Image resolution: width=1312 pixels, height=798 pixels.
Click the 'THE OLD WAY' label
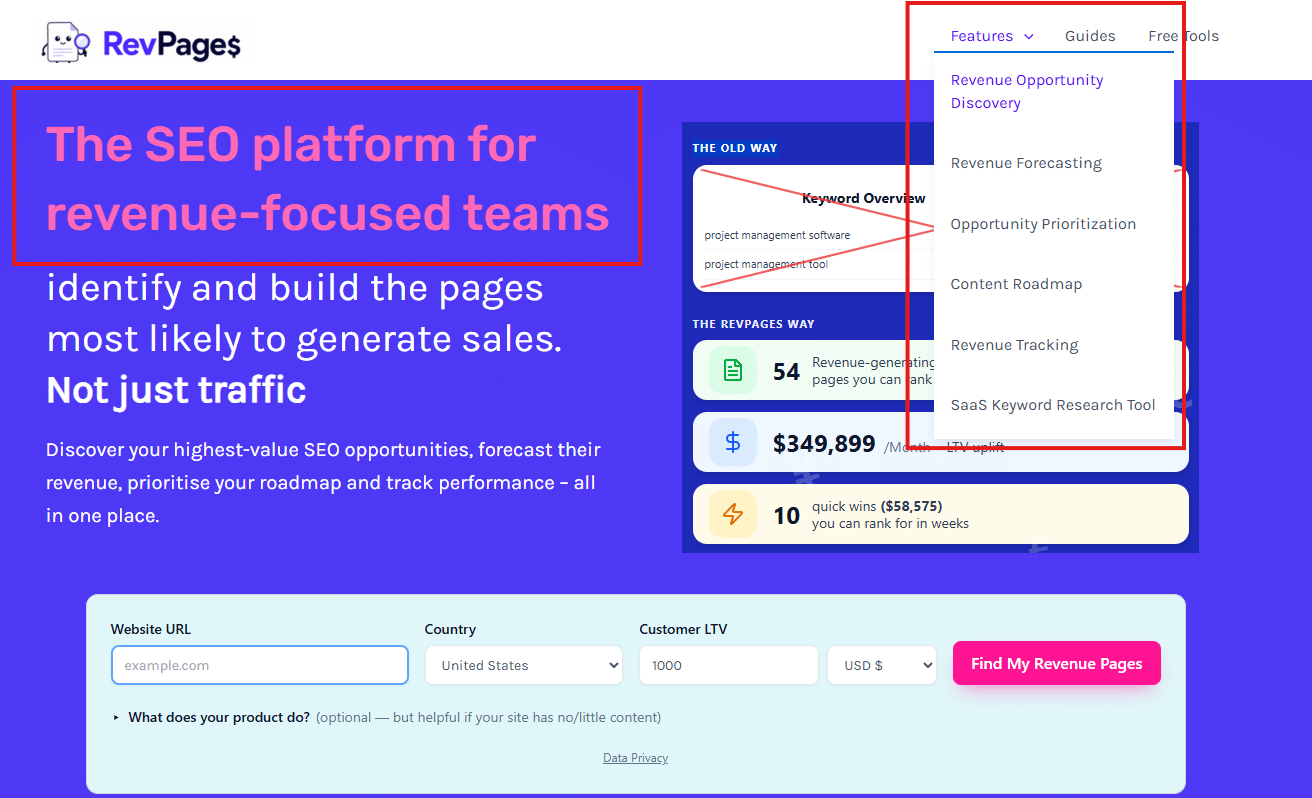(735, 148)
